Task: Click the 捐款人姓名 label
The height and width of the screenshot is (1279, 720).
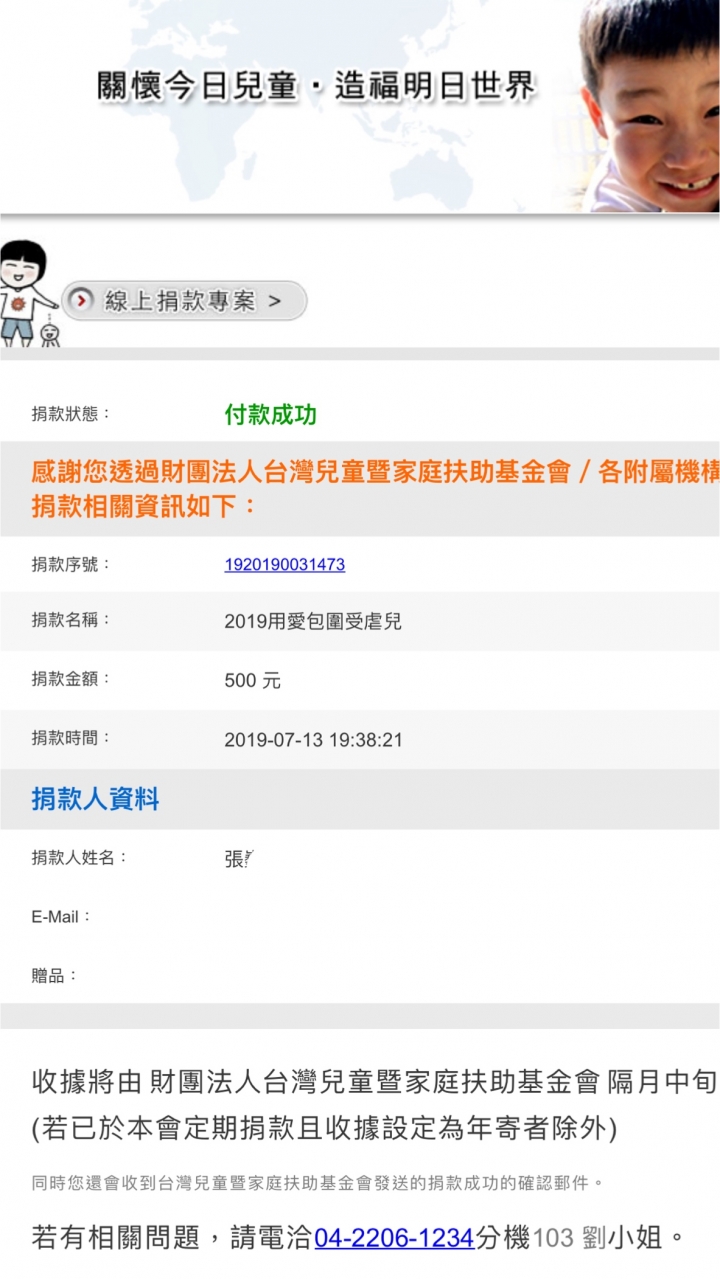Action: click(80, 857)
